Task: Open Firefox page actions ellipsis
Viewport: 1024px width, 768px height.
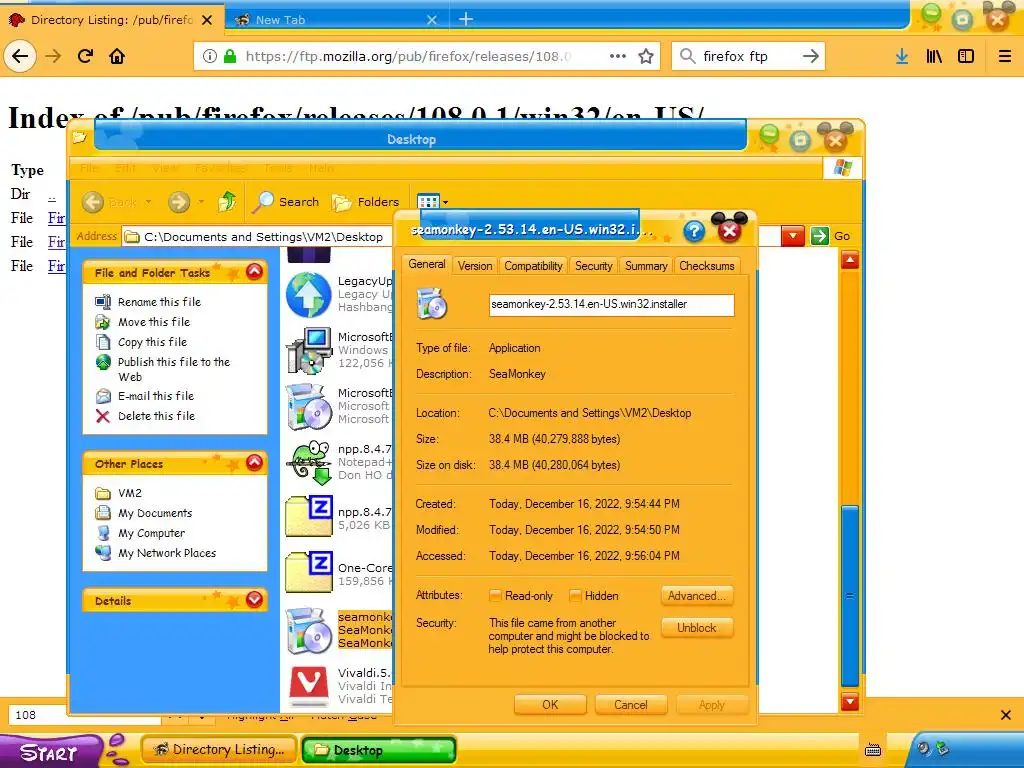Action: pos(617,56)
